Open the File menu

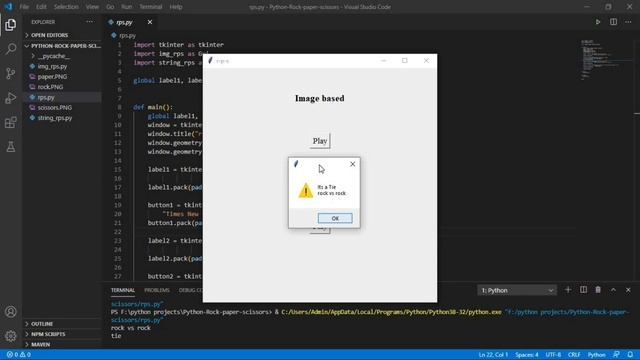(24, 7)
